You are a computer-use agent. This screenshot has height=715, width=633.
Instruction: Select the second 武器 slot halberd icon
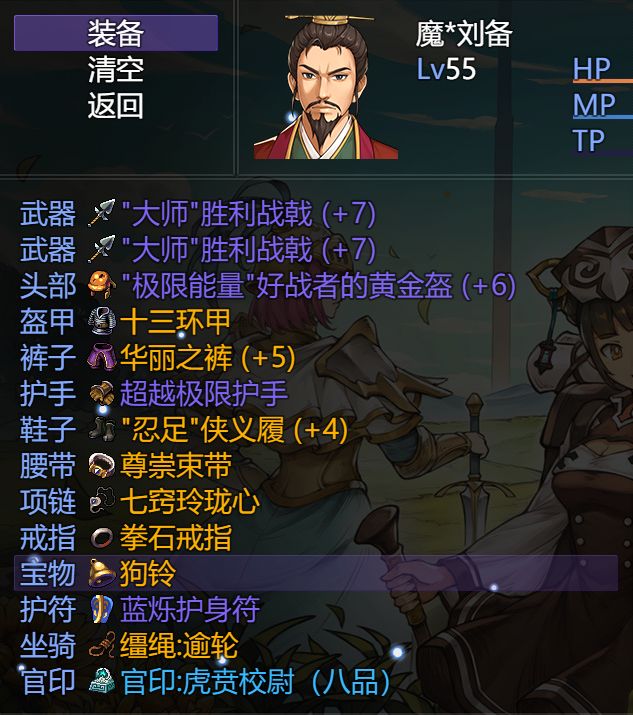[101, 249]
